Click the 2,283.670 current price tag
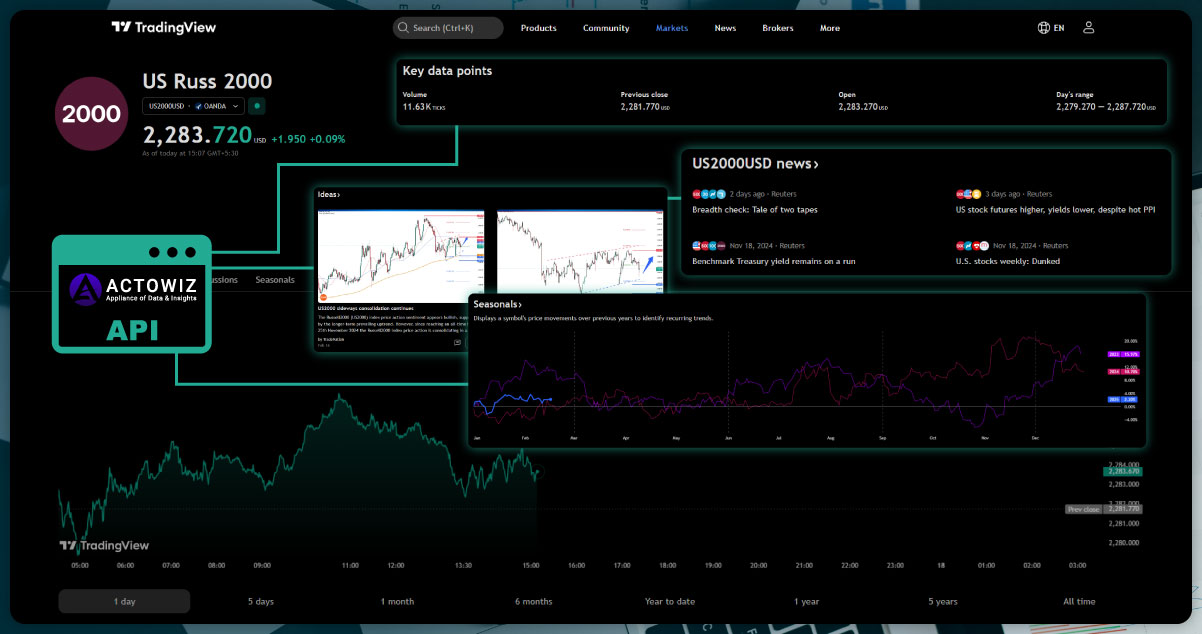Viewport: 1202px width, 634px height. coord(1122,471)
